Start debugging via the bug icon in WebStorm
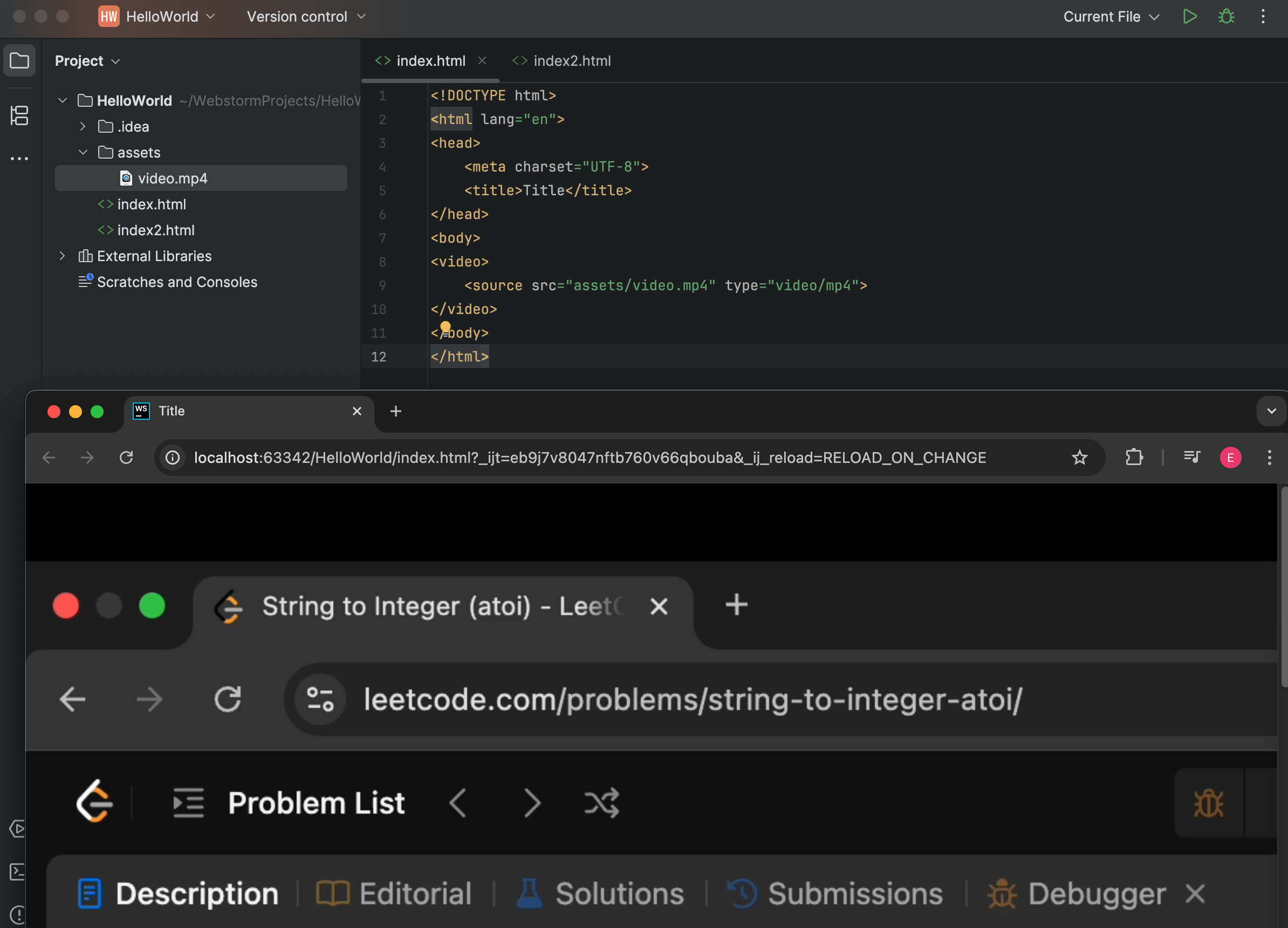Screen dimensions: 1288x928 pyautogui.click(x=1225, y=17)
